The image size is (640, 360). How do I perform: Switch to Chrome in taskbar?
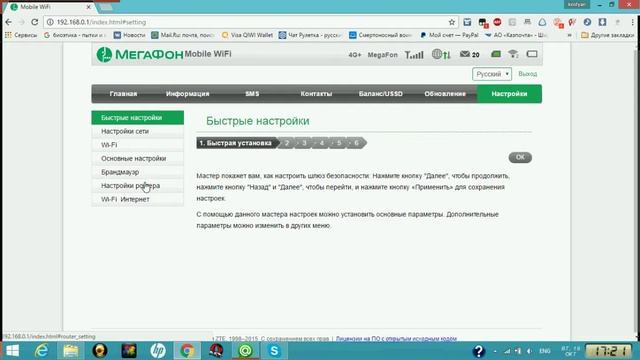187,351
